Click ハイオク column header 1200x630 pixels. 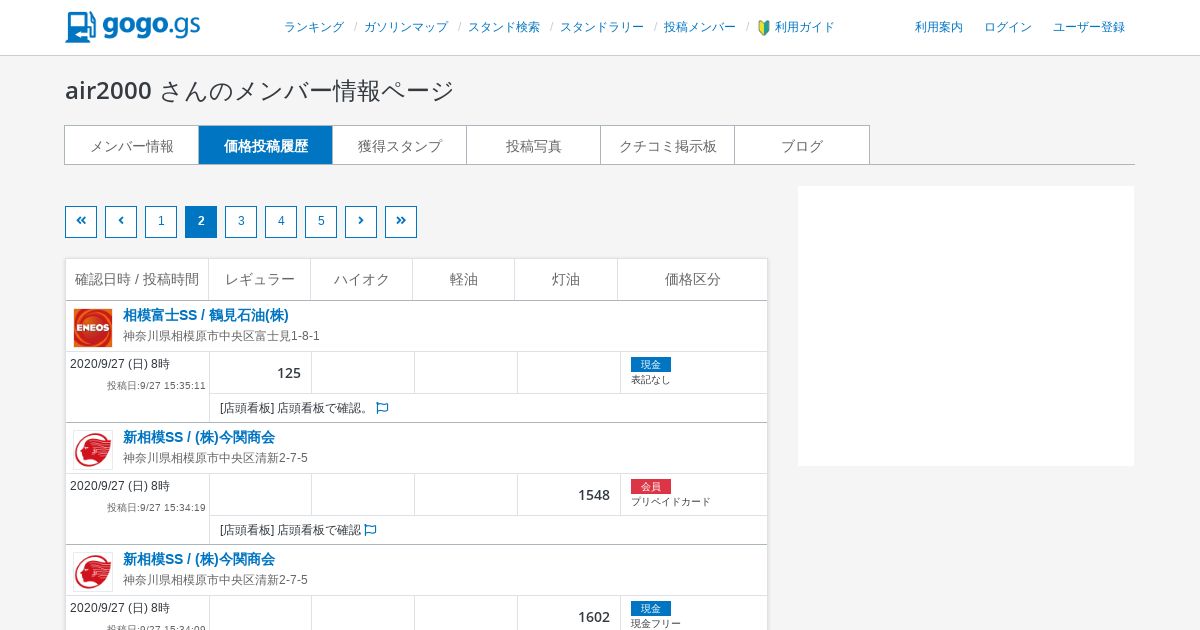pyautogui.click(x=362, y=280)
